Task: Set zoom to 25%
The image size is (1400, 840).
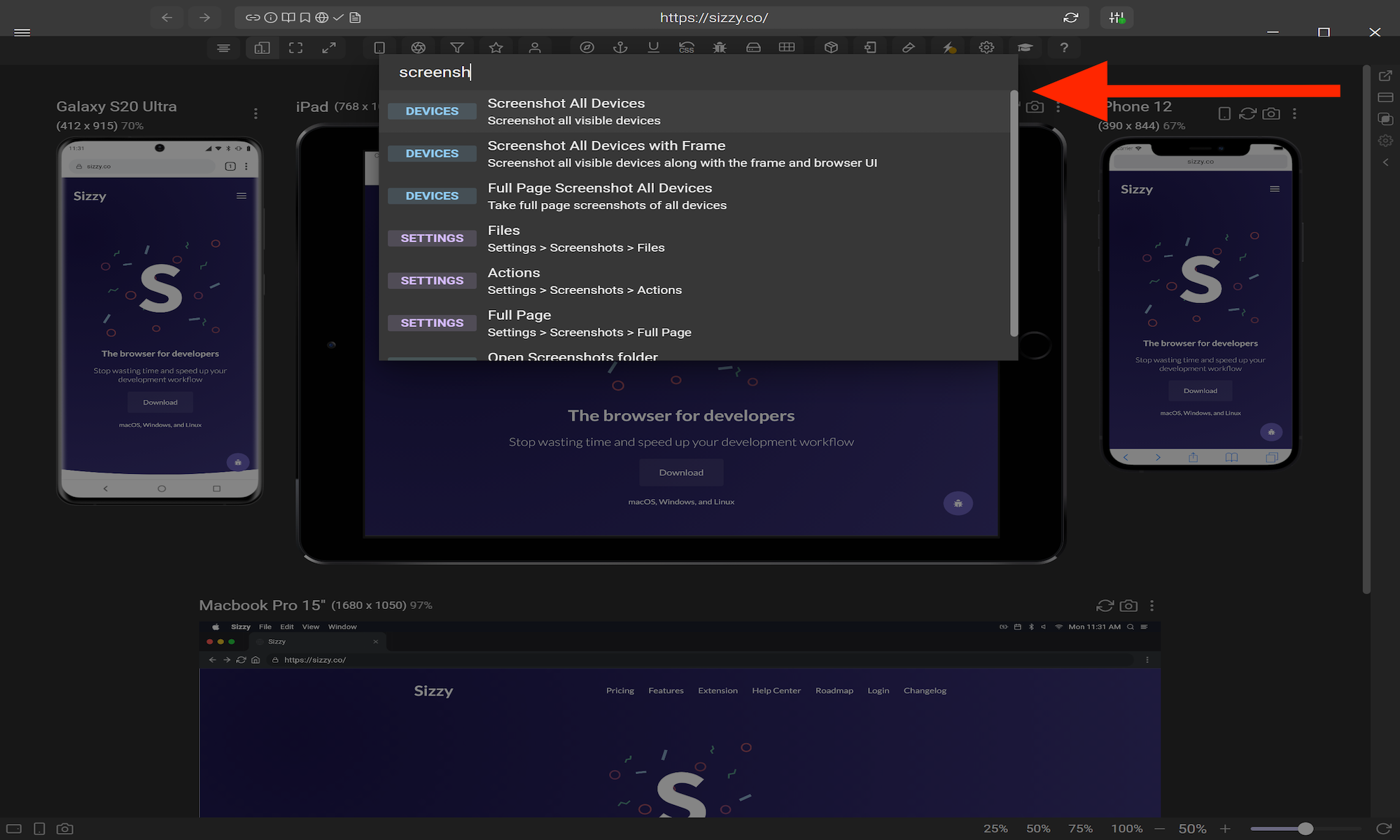Action: (x=995, y=829)
